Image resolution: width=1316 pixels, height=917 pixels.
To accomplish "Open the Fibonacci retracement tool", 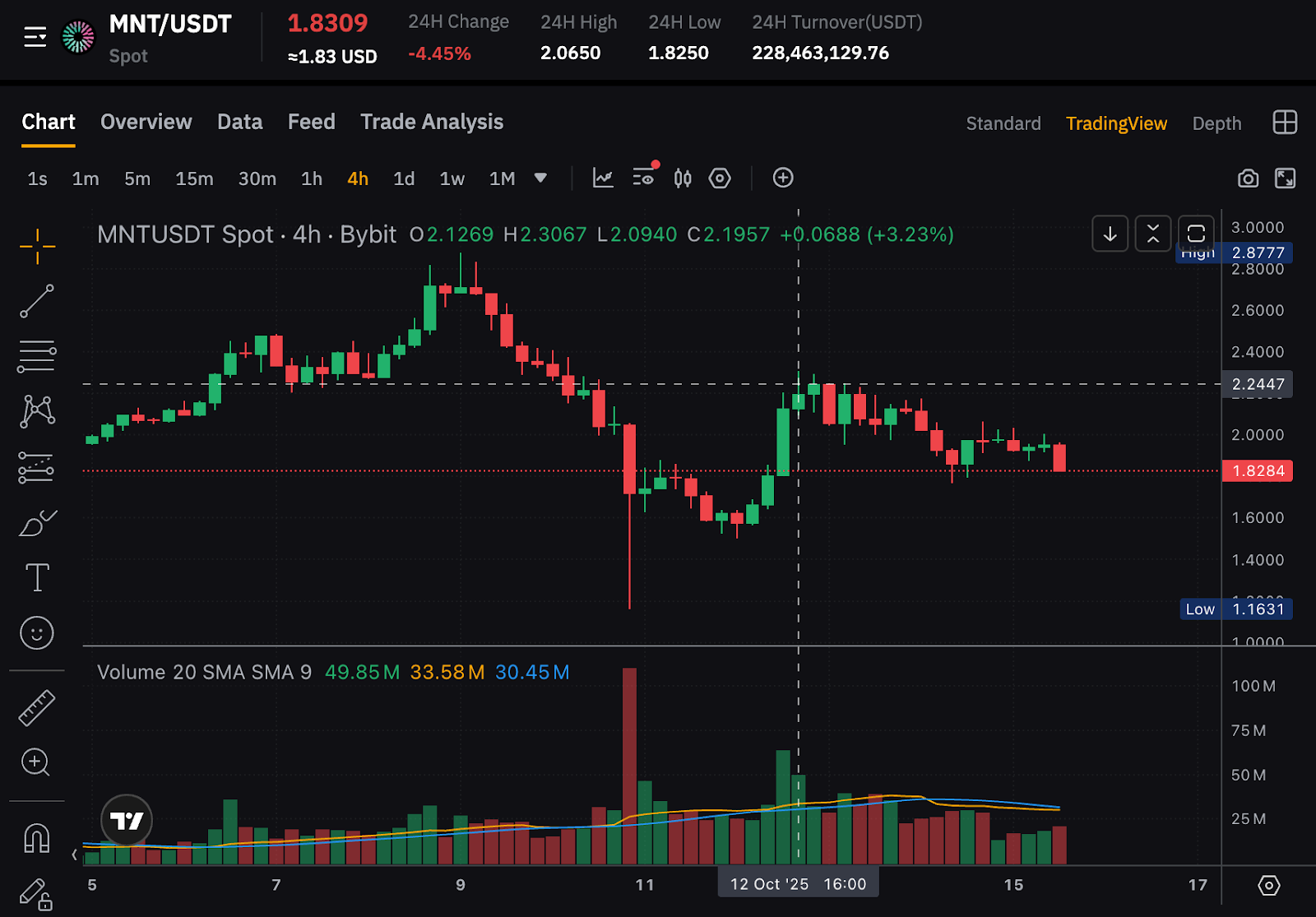I will point(37,356).
